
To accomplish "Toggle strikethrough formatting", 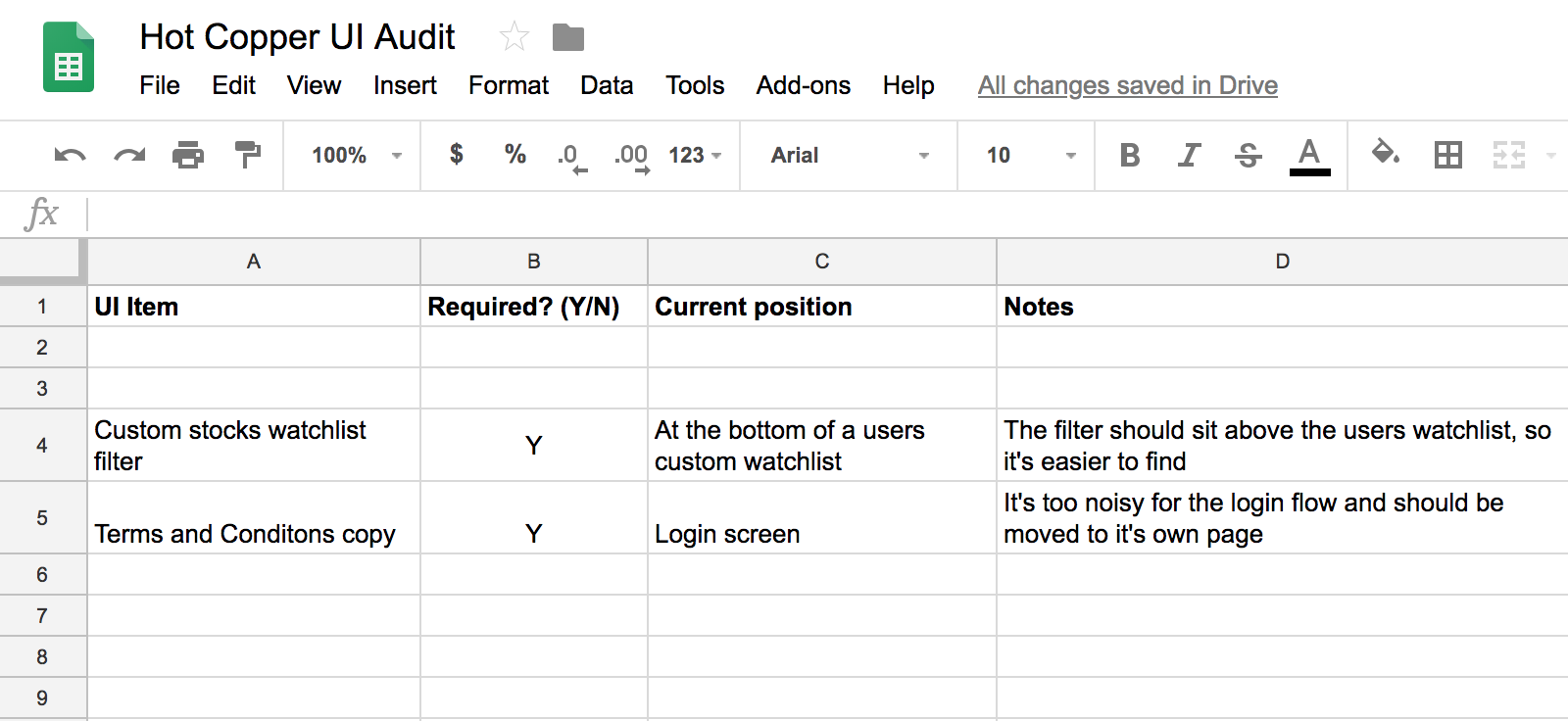I will 1248,155.
